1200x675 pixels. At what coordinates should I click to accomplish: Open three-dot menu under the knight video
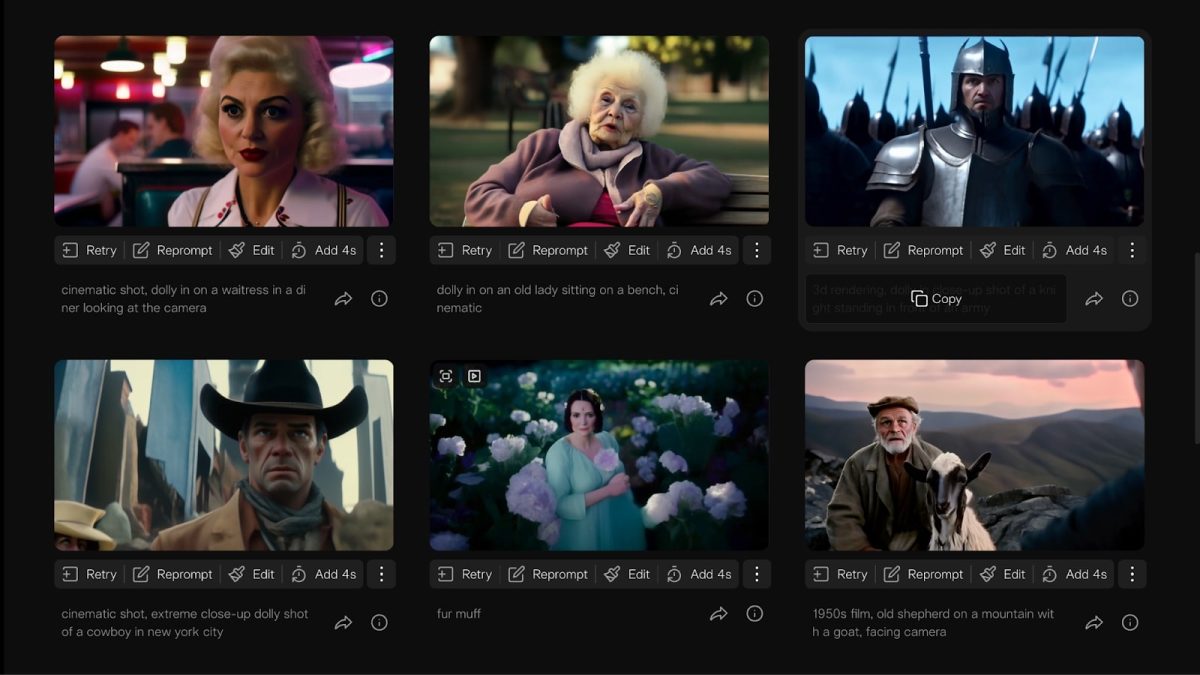point(1132,250)
